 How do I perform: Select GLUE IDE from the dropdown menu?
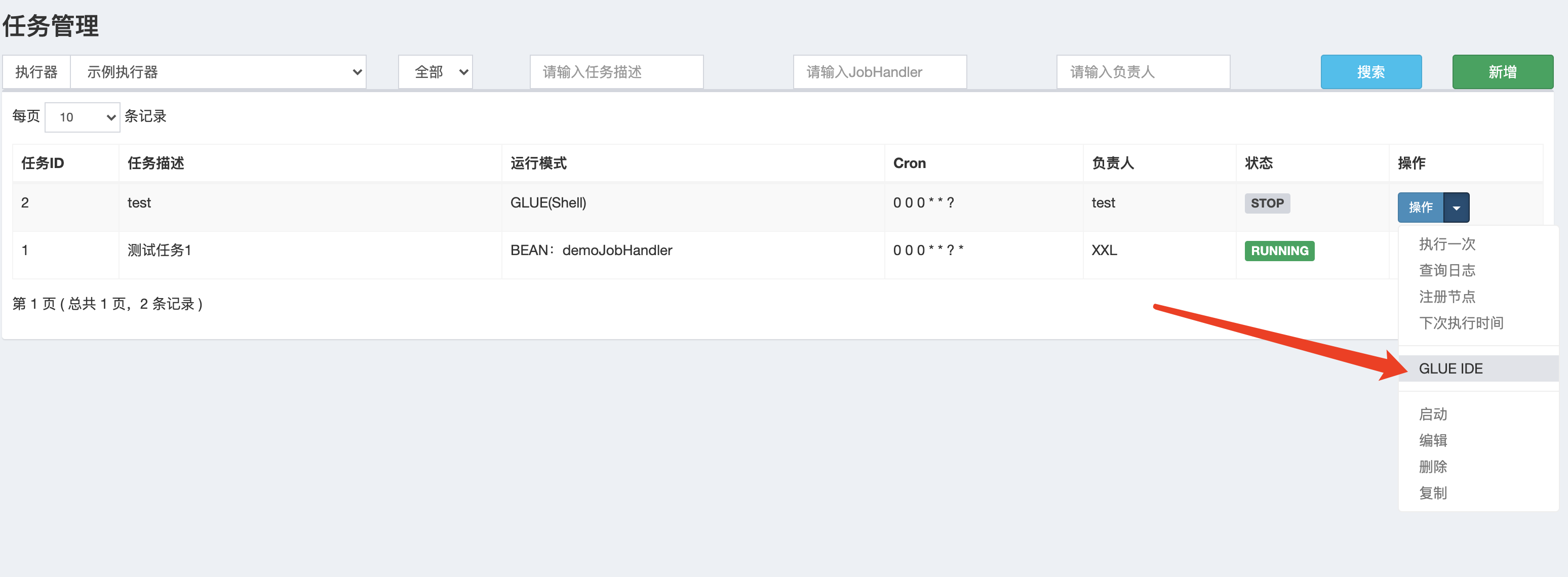pyautogui.click(x=1450, y=368)
